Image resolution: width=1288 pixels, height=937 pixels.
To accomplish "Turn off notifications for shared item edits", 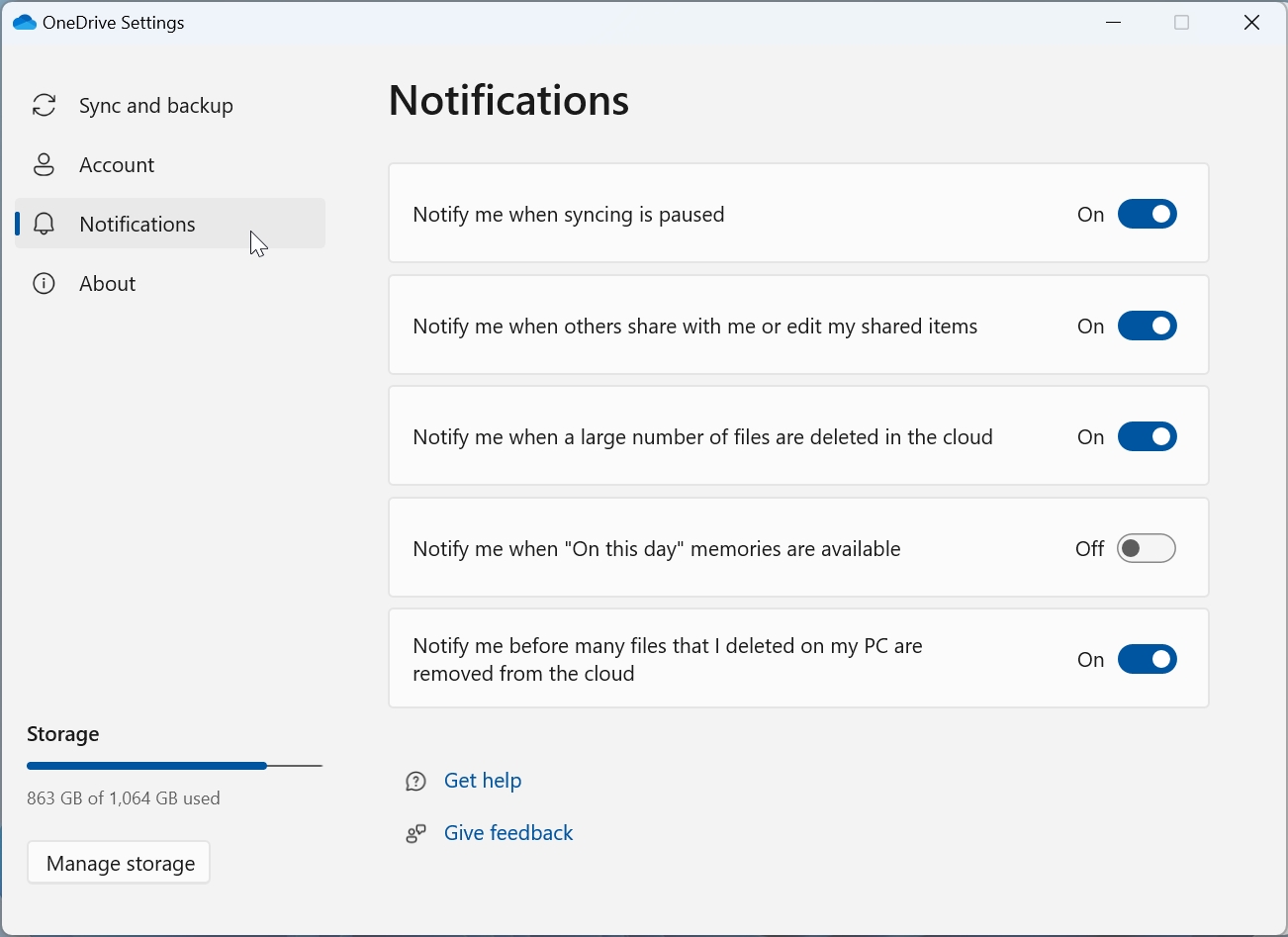I will pos(1147,326).
